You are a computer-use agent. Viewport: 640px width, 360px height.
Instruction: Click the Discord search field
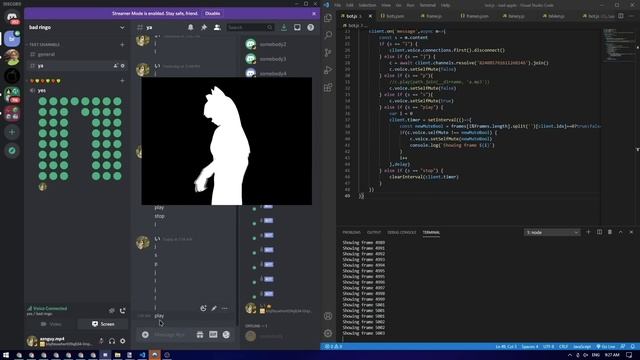pos(250,27)
